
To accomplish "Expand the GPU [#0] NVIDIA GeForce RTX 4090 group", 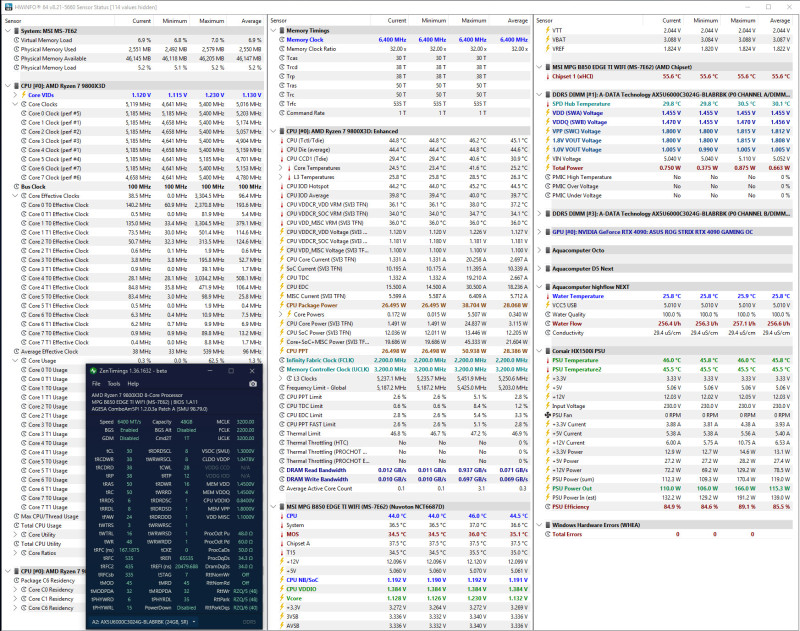I will 540,232.
